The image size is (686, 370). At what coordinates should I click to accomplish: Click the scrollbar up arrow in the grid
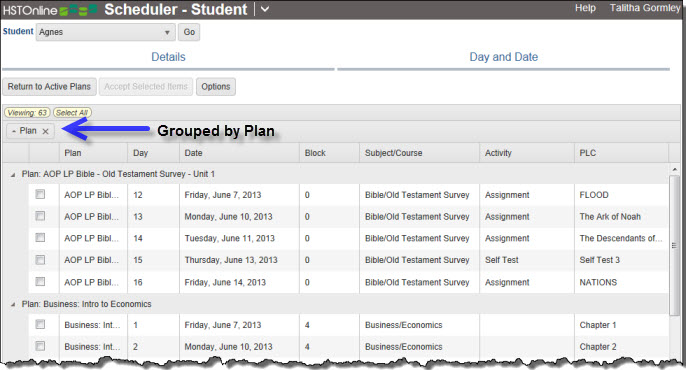click(675, 169)
